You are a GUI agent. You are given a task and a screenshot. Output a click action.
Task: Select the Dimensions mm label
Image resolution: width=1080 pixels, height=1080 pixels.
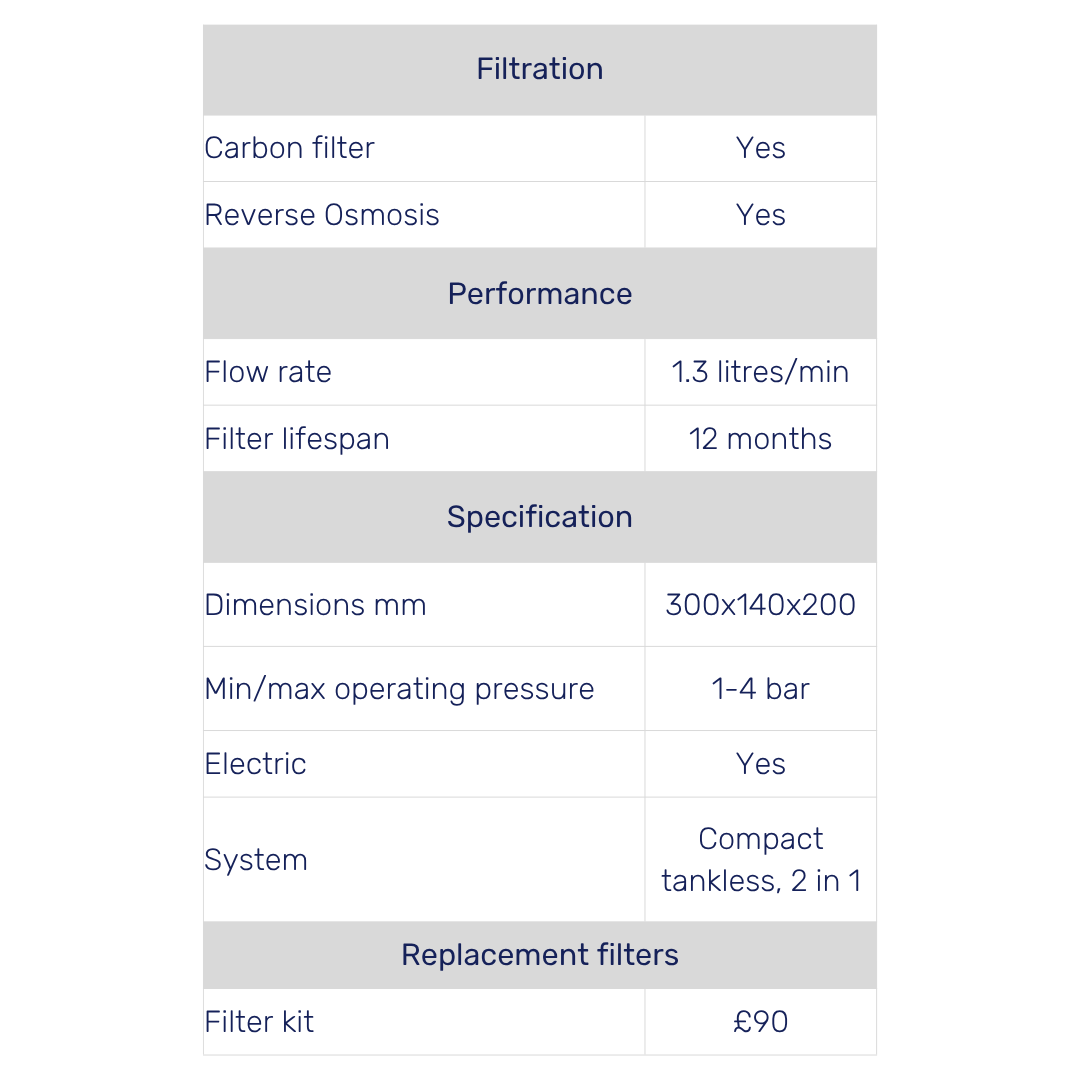point(315,605)
